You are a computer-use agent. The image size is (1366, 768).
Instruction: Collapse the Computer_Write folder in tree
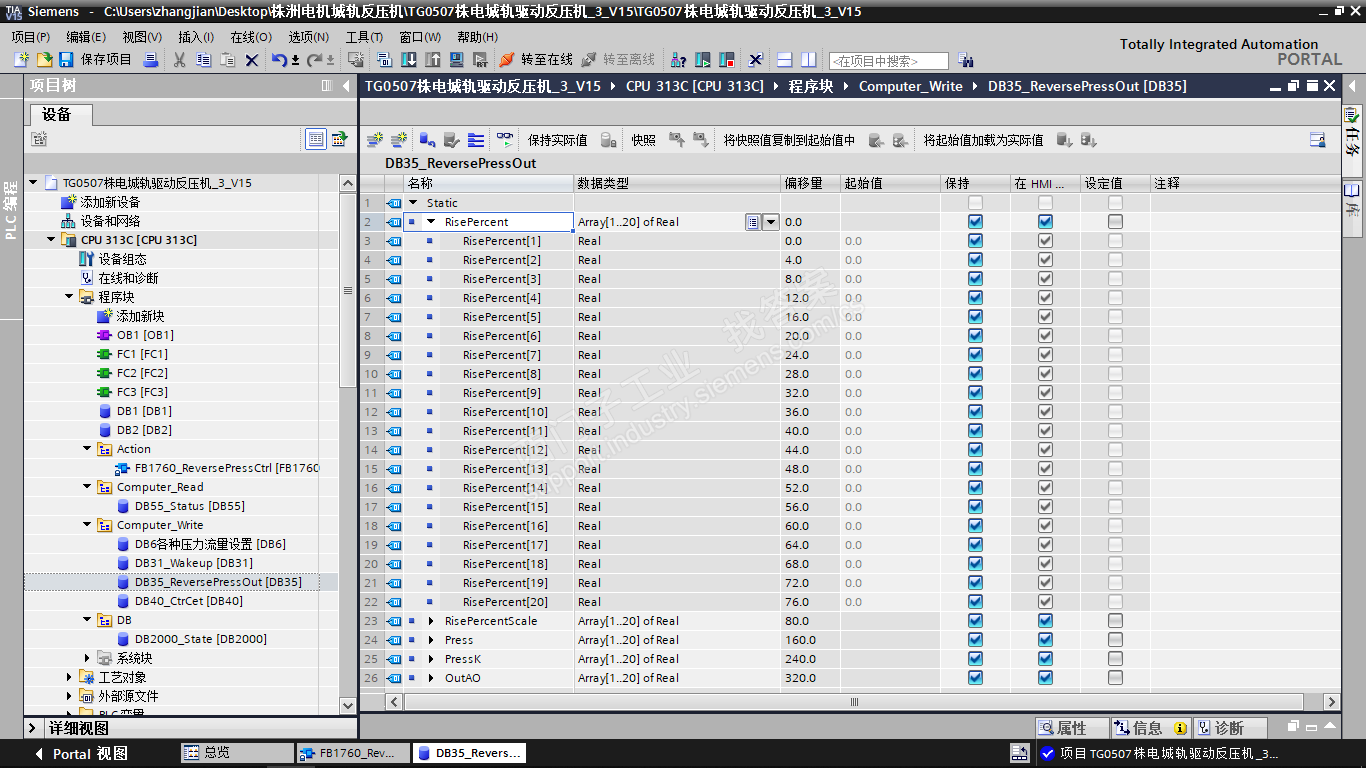click(88, 525)
